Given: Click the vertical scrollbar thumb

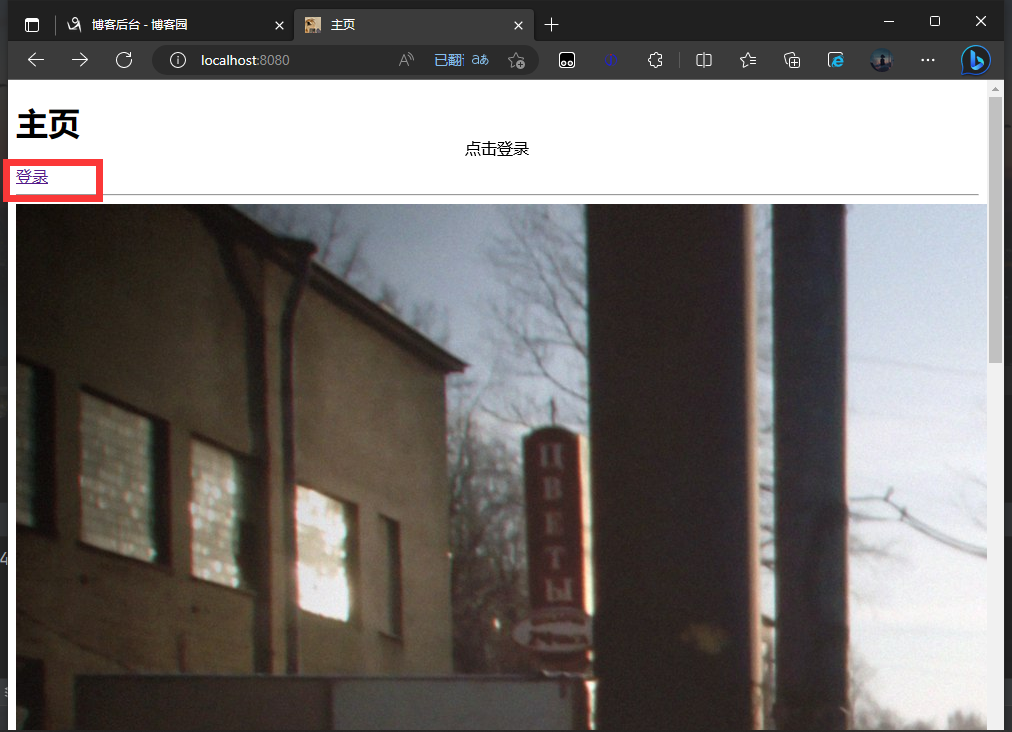Looking at the screenshot, I should (x=995, y=229).
